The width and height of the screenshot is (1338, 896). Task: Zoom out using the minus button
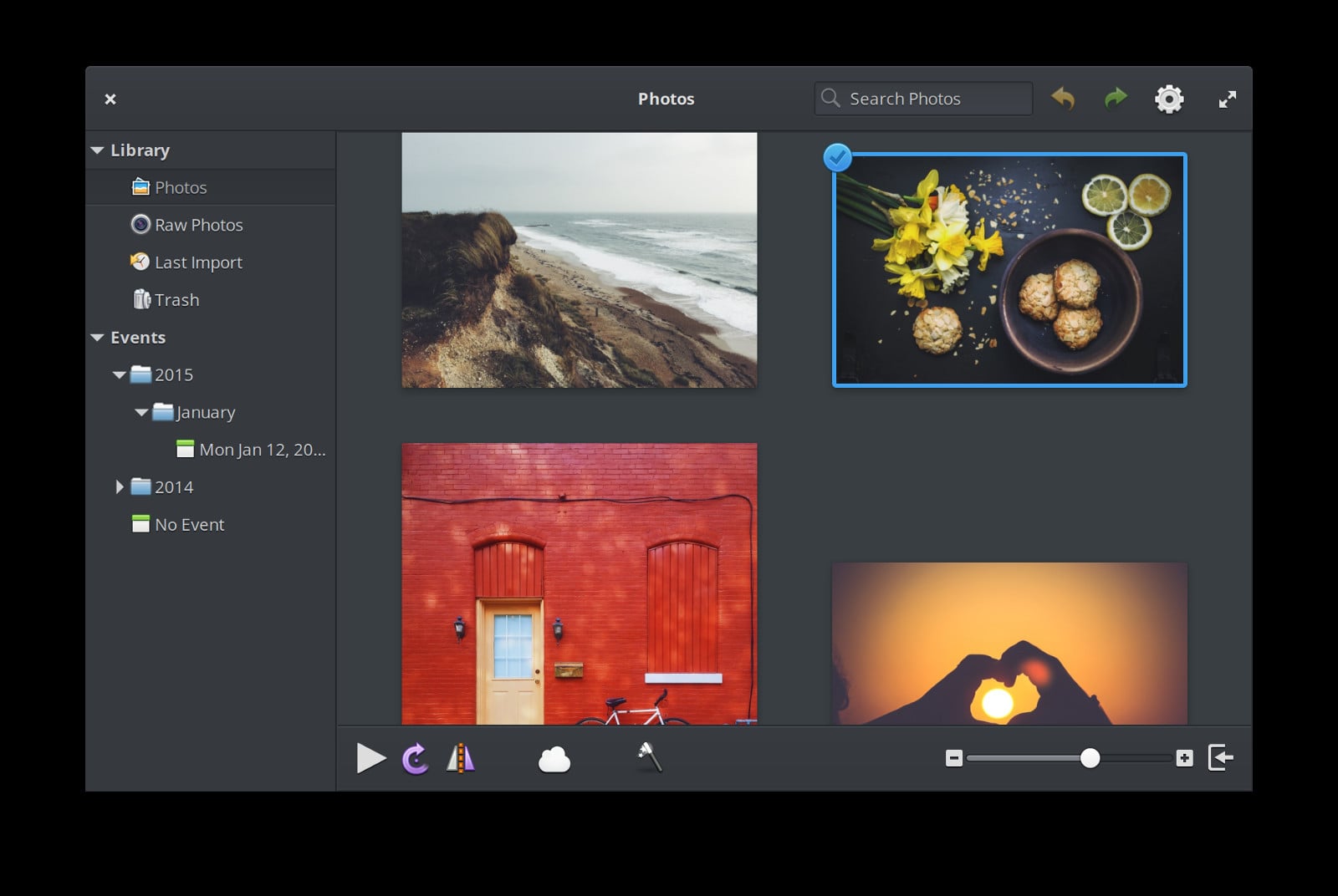point(952,758)
